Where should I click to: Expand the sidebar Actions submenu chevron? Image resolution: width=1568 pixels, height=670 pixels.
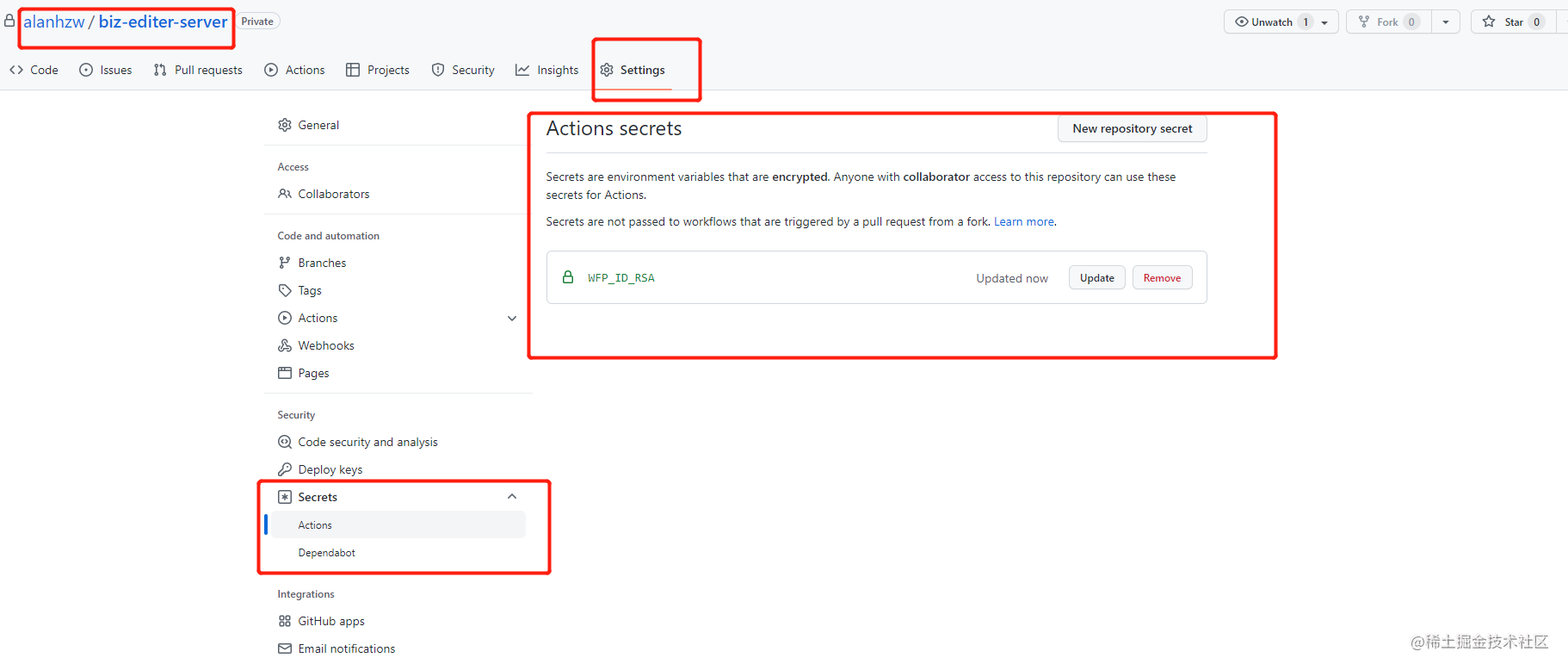tap(512, 318)
